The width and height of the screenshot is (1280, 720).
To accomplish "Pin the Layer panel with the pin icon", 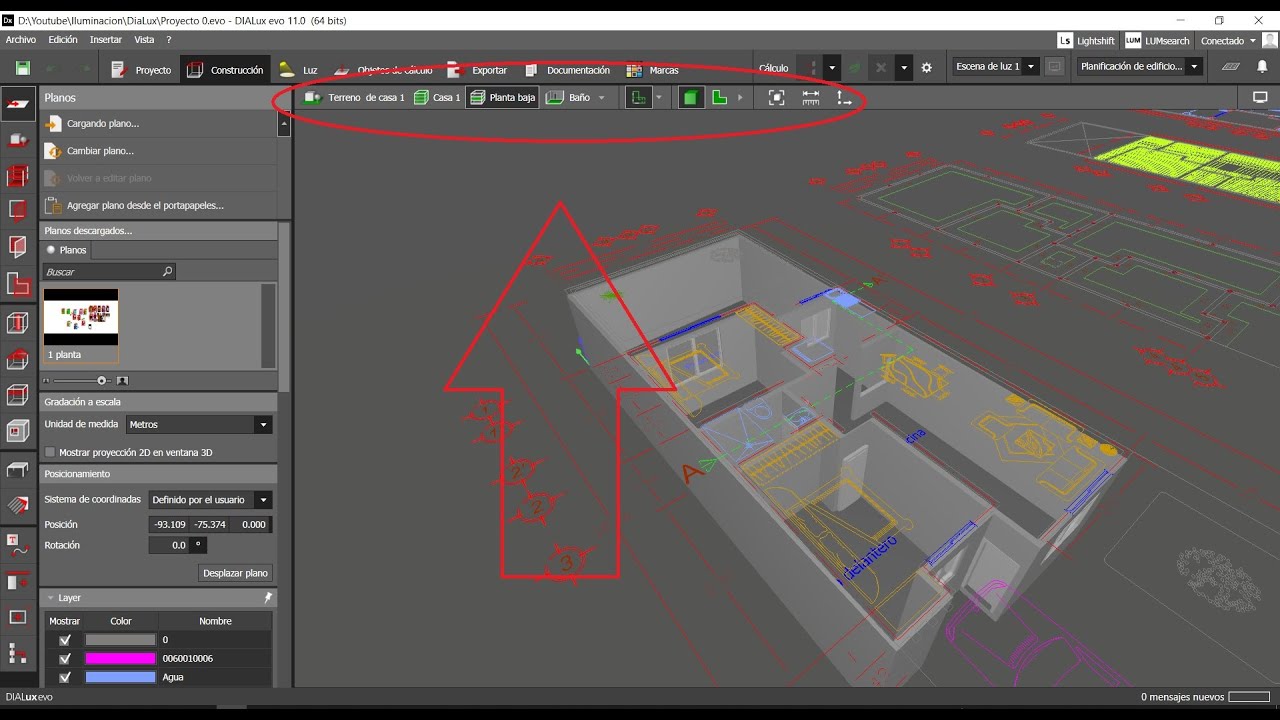I will (268, 597).
